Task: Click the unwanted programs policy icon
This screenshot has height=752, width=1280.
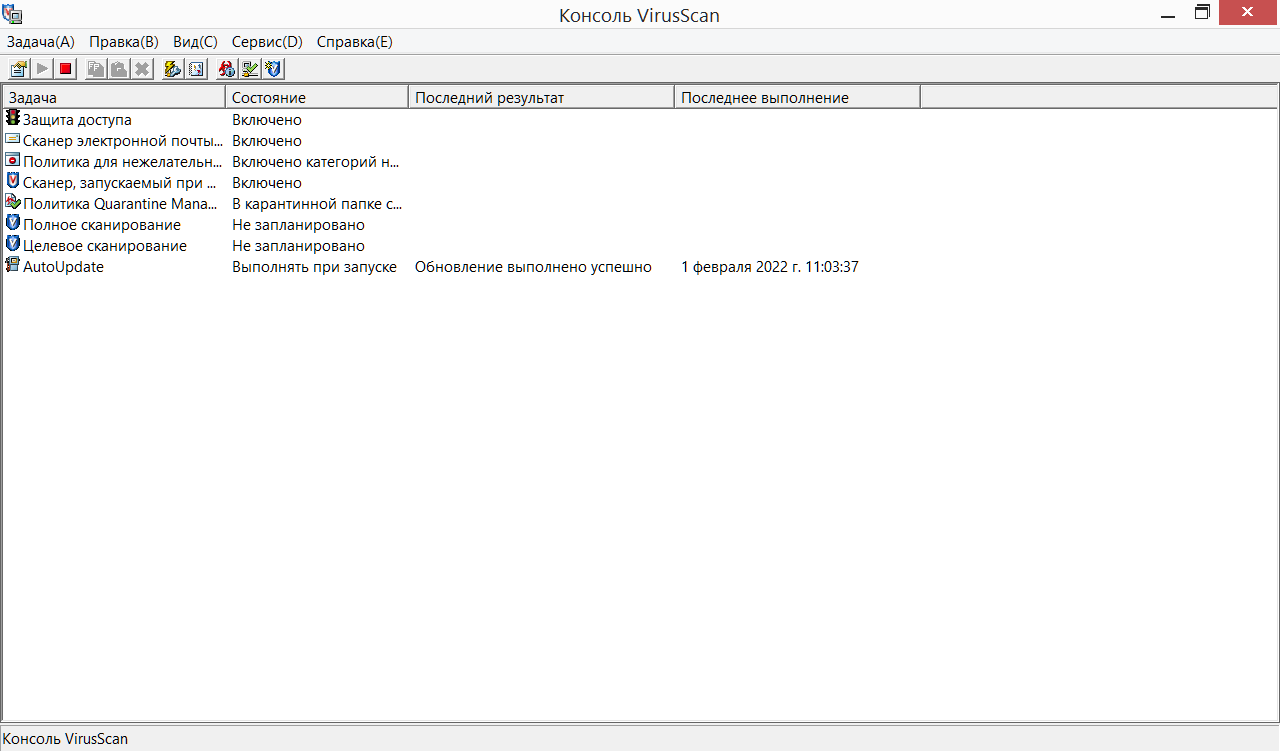Action: (x=13, y=161)
